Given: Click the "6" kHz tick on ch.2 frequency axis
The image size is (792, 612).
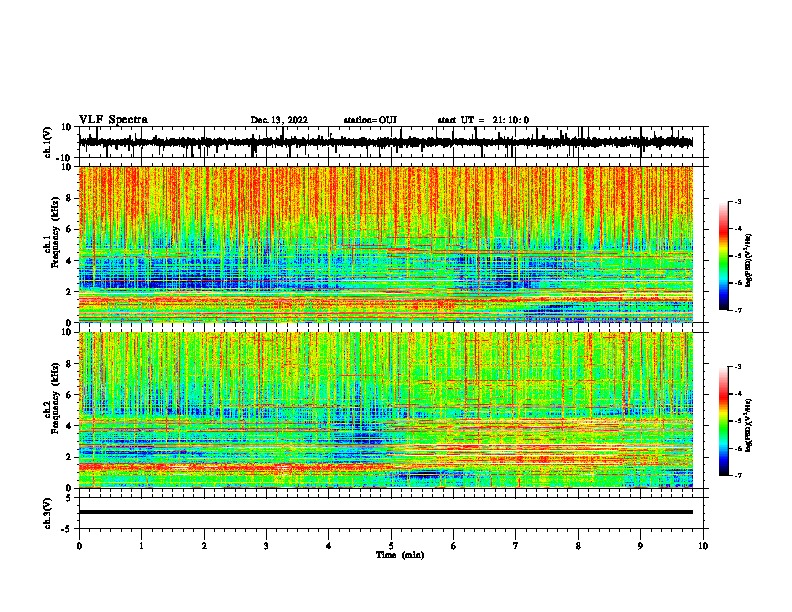Looking at the screenshot, I should (69, 395).
